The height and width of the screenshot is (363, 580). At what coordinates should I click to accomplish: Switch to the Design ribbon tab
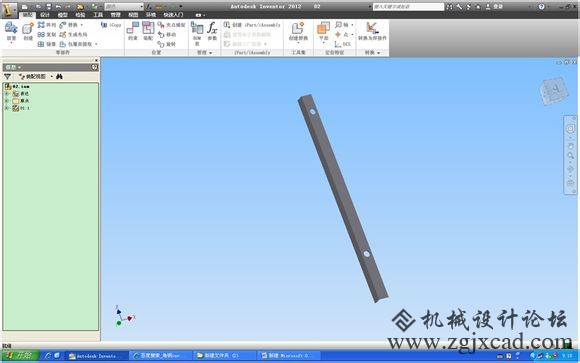click(45, 15)
